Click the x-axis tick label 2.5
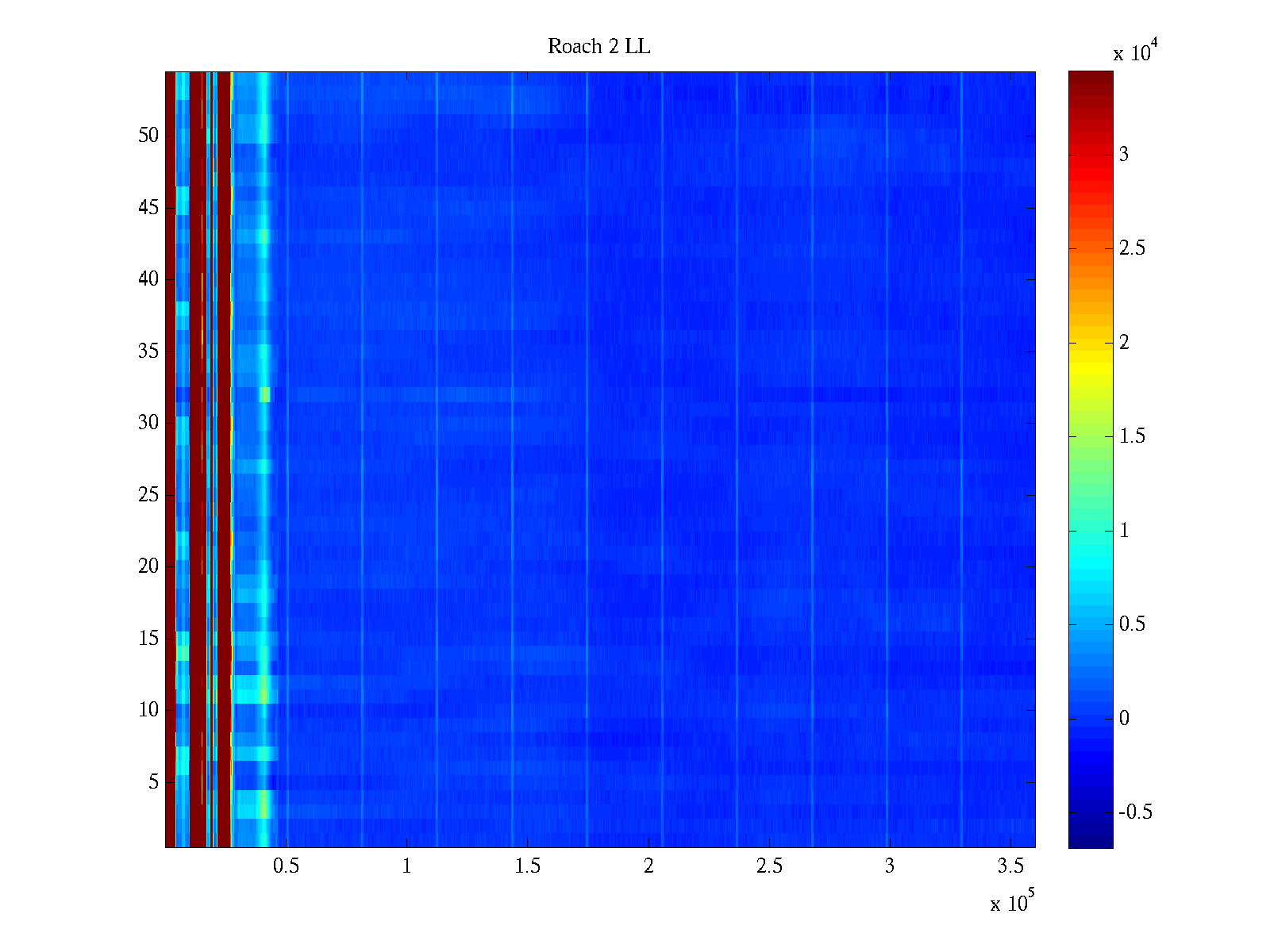 (769, 866)
